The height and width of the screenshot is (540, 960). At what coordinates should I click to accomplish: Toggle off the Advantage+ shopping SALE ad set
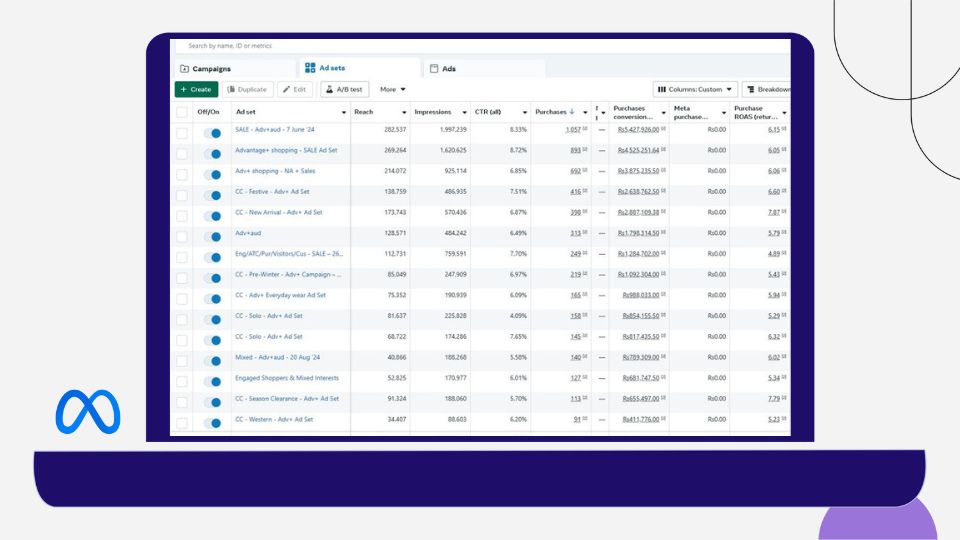(212, 154)
